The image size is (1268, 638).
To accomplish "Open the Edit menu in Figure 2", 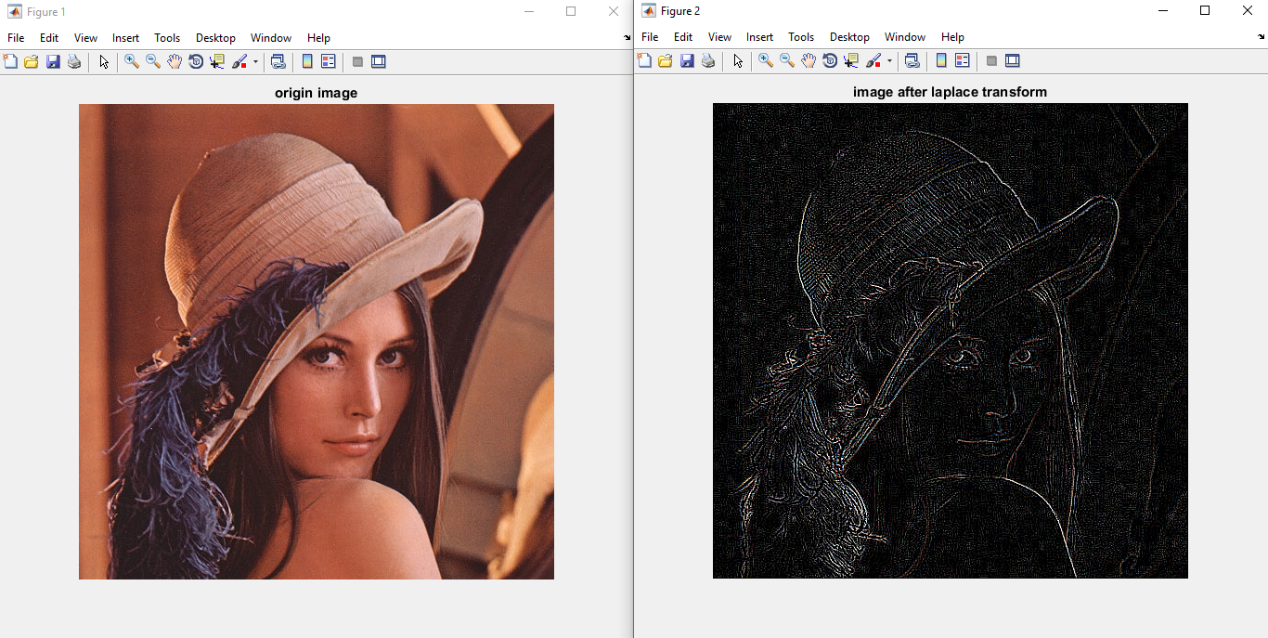I will tap(683, 37).
